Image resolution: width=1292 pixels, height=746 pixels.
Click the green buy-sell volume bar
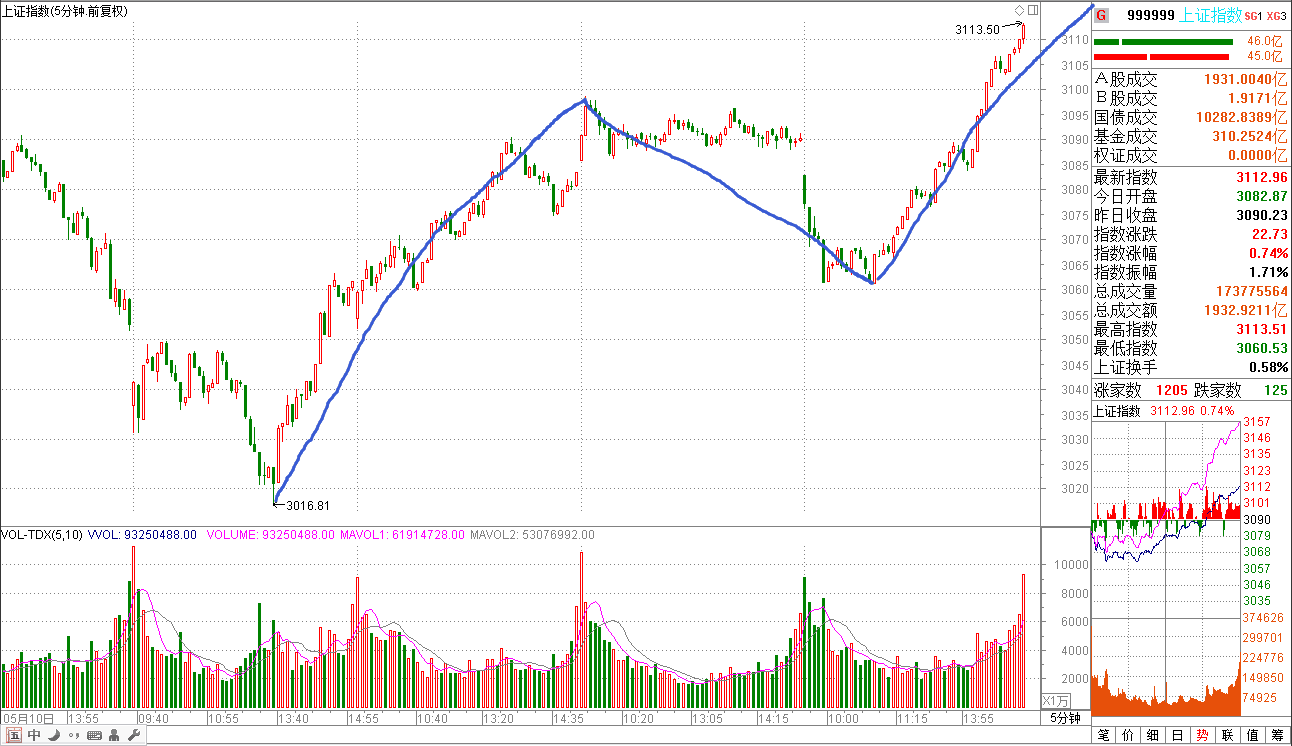pos(1164,42)
